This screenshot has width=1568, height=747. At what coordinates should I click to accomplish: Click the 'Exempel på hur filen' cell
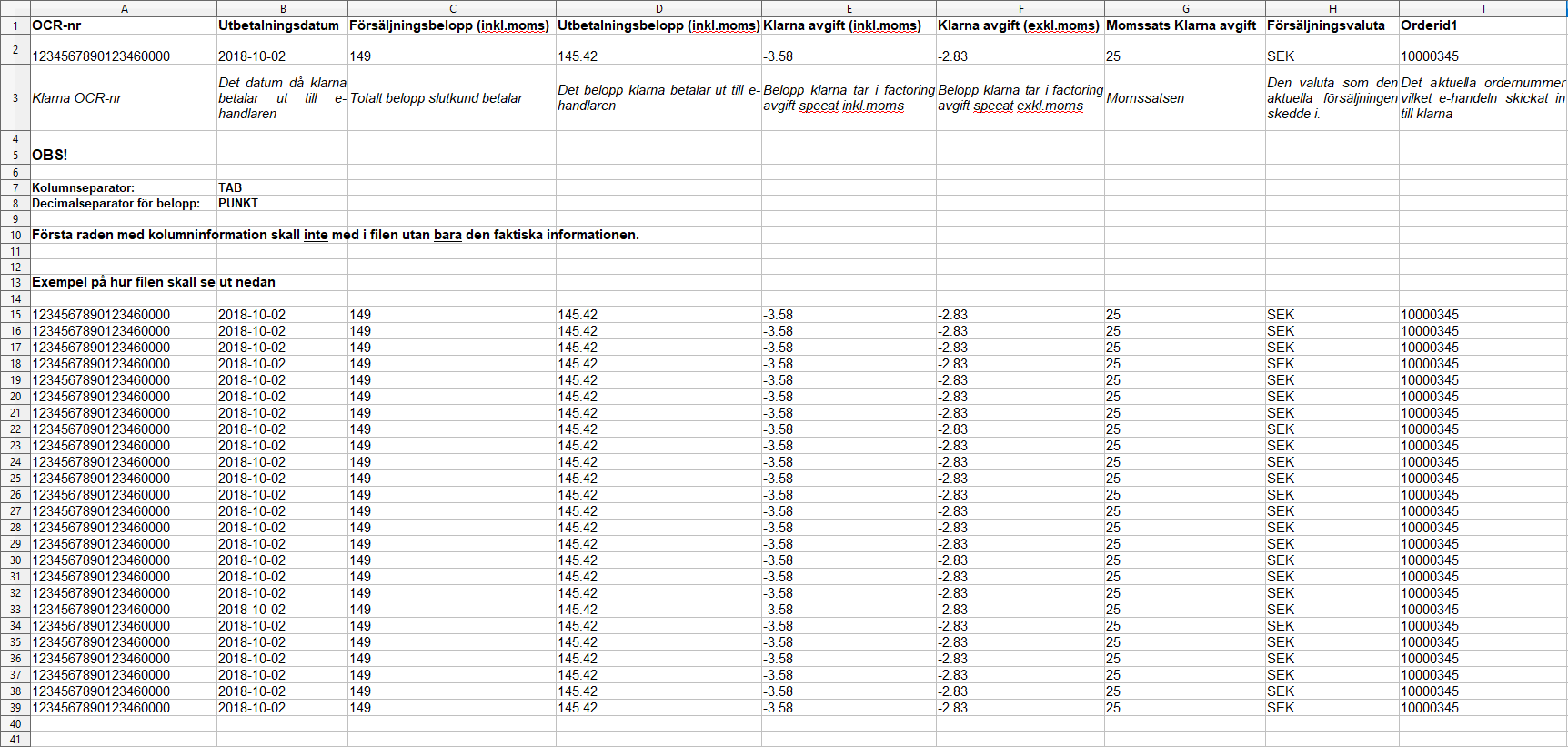(123, 282)
